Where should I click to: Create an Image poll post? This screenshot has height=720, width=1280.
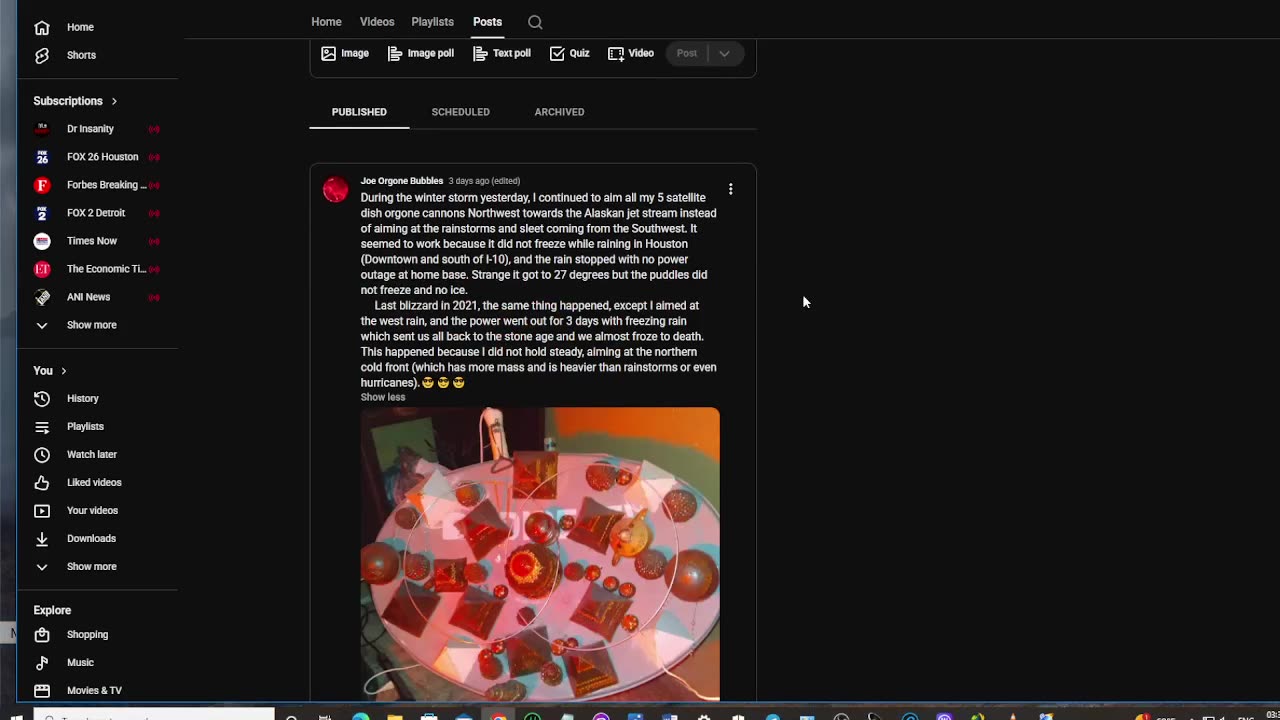pos(421,53)
